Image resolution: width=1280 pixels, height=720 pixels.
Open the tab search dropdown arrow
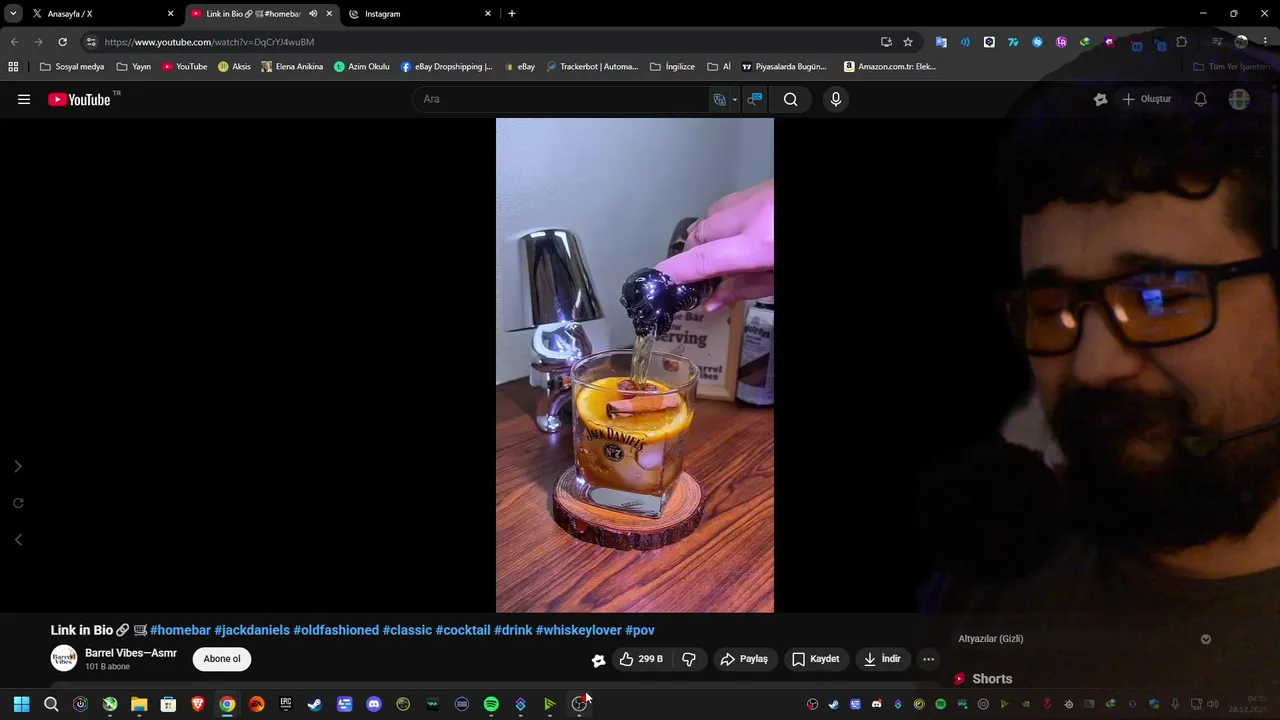coord(13,14)
